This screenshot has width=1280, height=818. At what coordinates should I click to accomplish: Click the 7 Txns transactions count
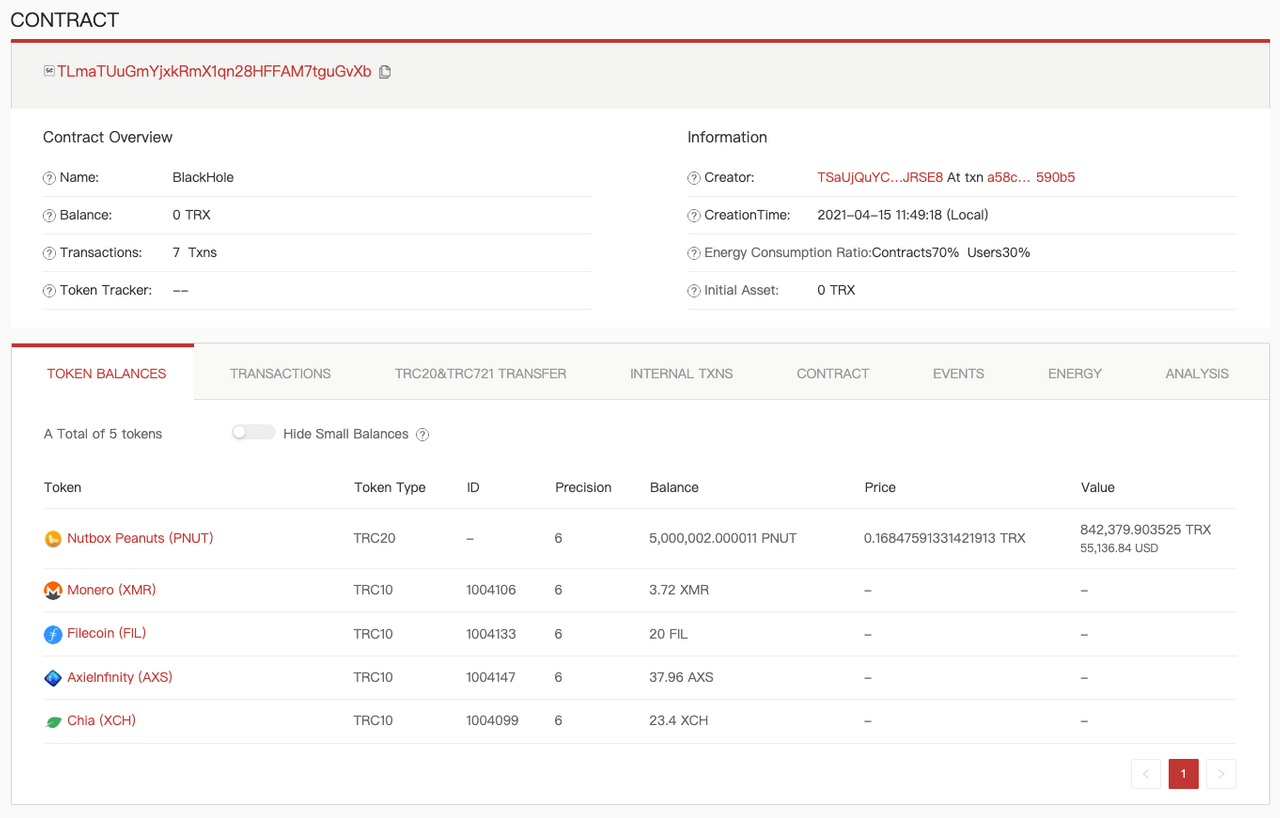[194, 252]
